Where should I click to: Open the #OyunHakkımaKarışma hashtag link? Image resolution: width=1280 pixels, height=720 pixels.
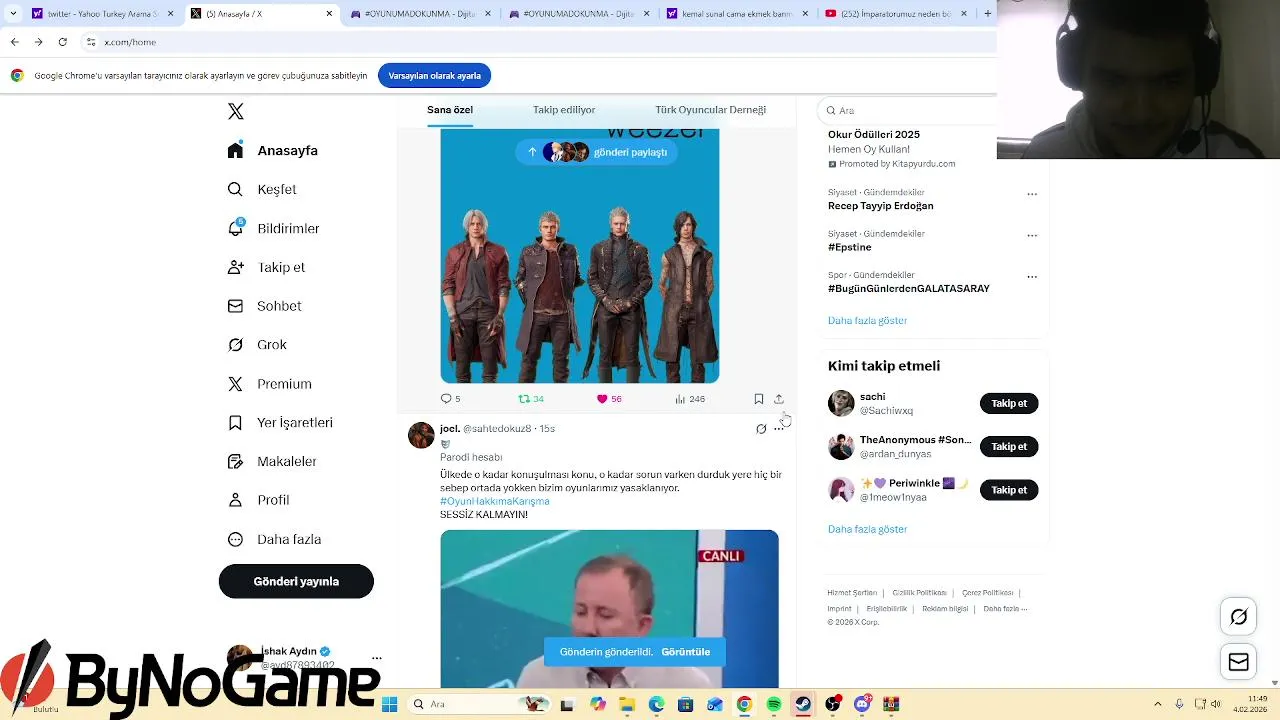495,501
